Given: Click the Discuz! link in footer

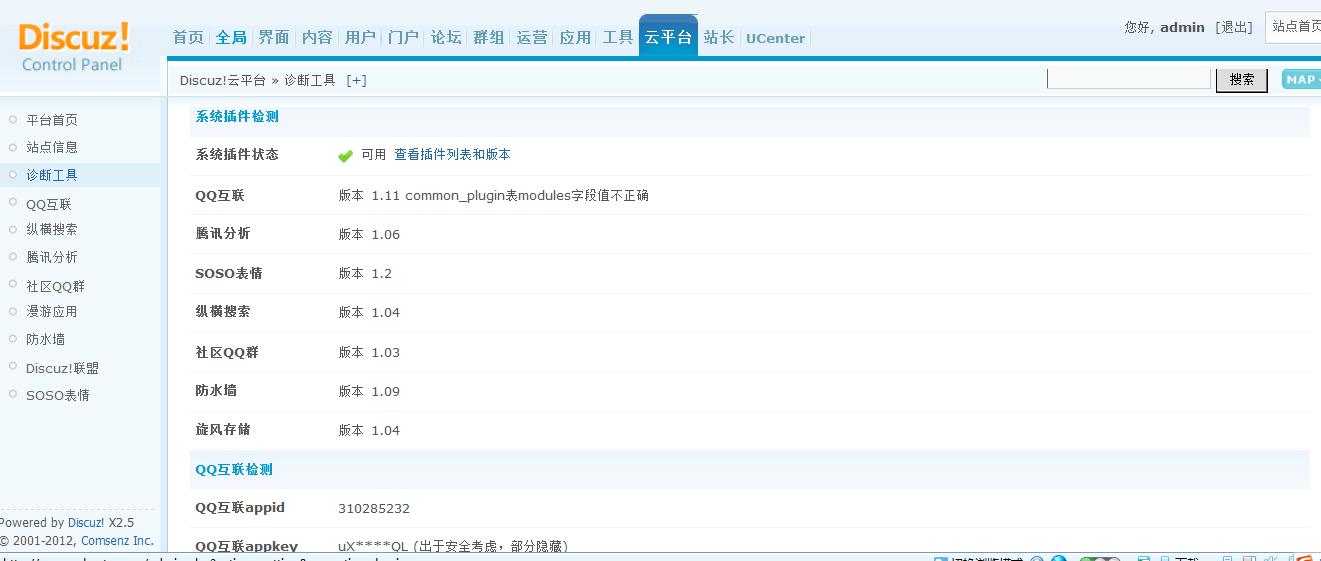Looking at the screenshot, I should 86,522.
